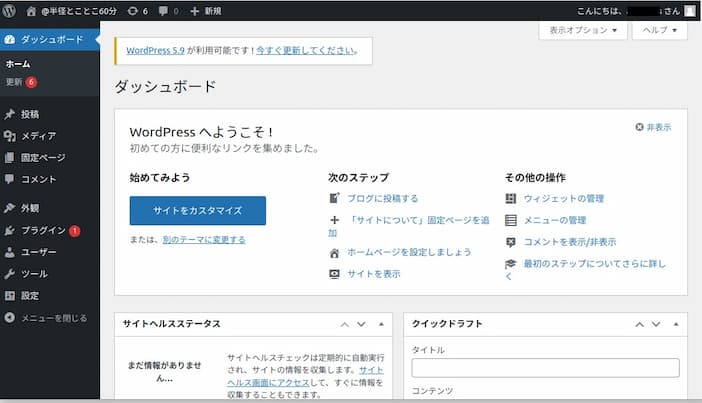Click the ウィジェットの管理 link
The height and width of the screenshot is (403, 702).
click(x=564, y=198)
